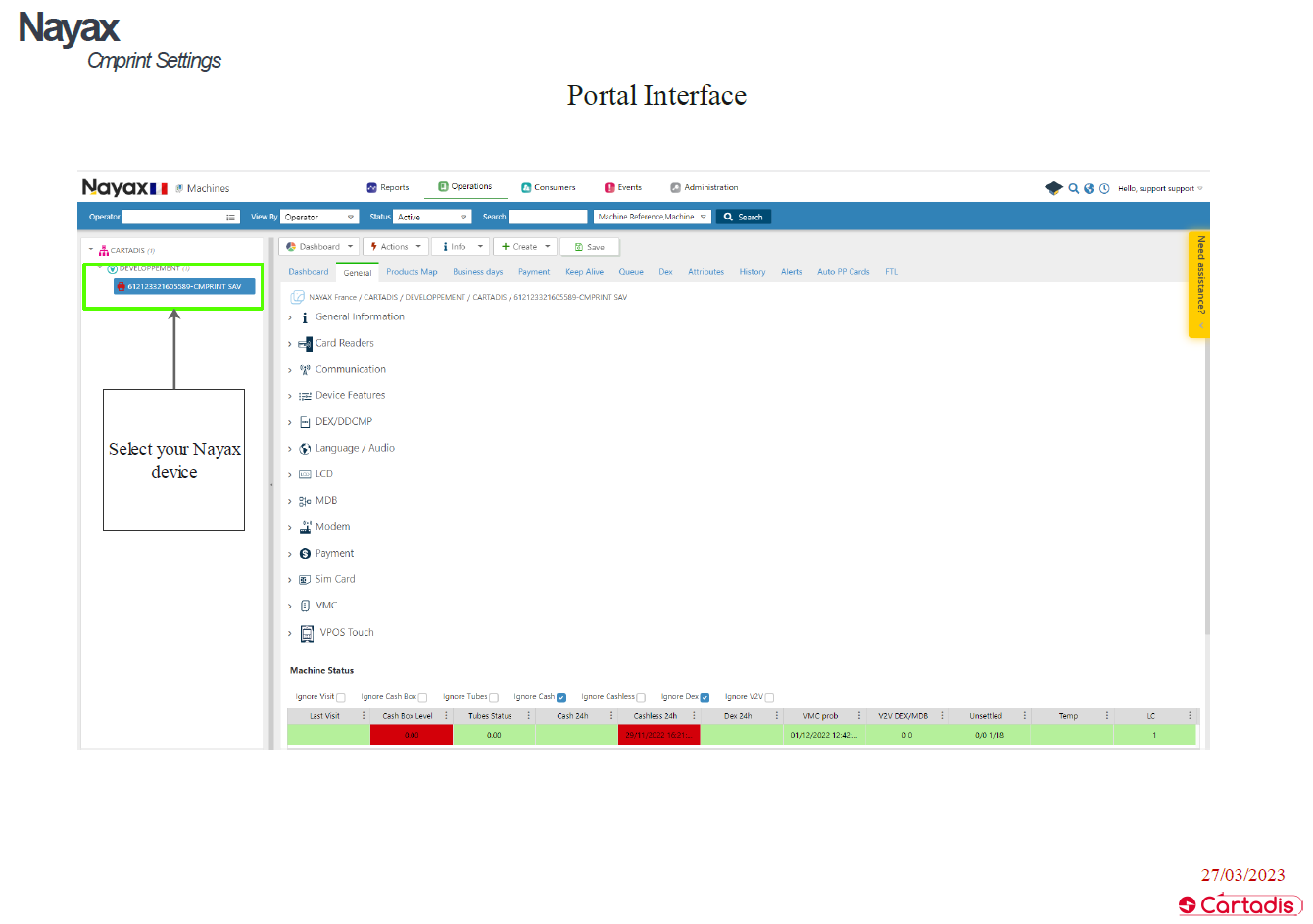Switch to the Auto PP Cards tab

coord(844,272)
